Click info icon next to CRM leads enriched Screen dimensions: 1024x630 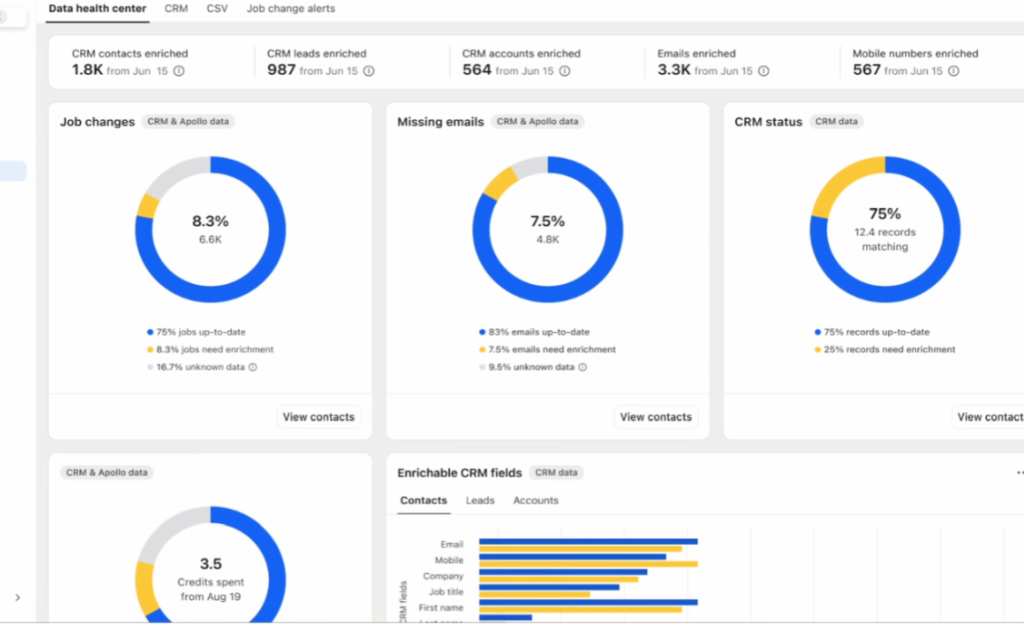coord(369,71)
